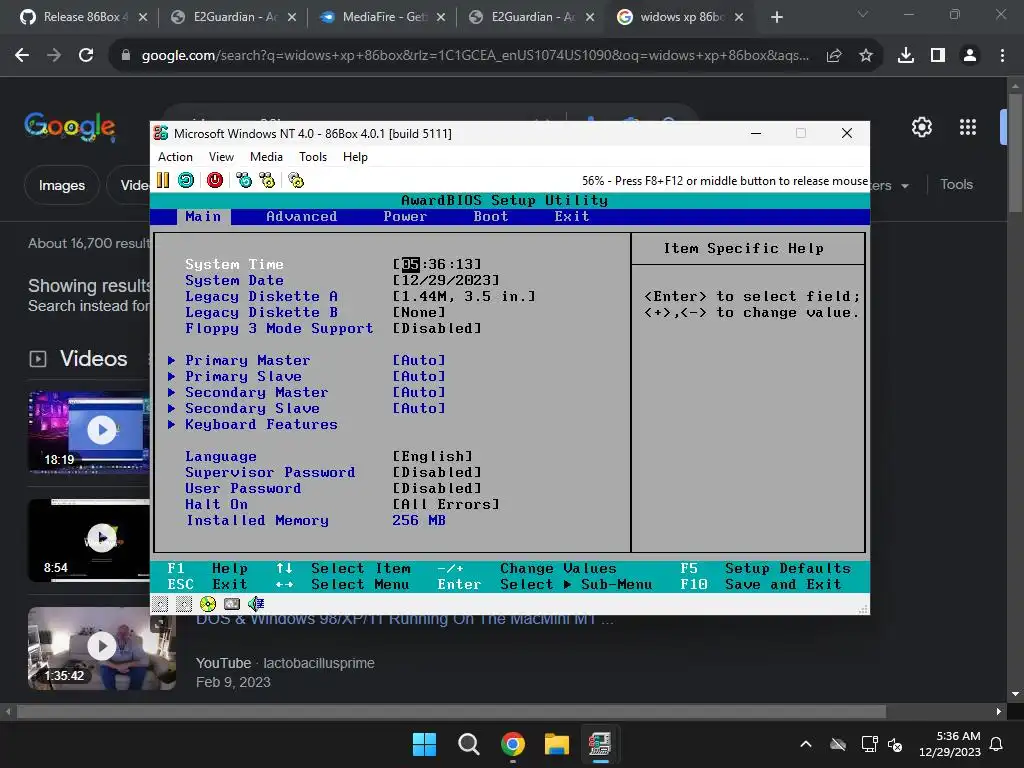Expand Primary Master sub-menu

point(248,360)
